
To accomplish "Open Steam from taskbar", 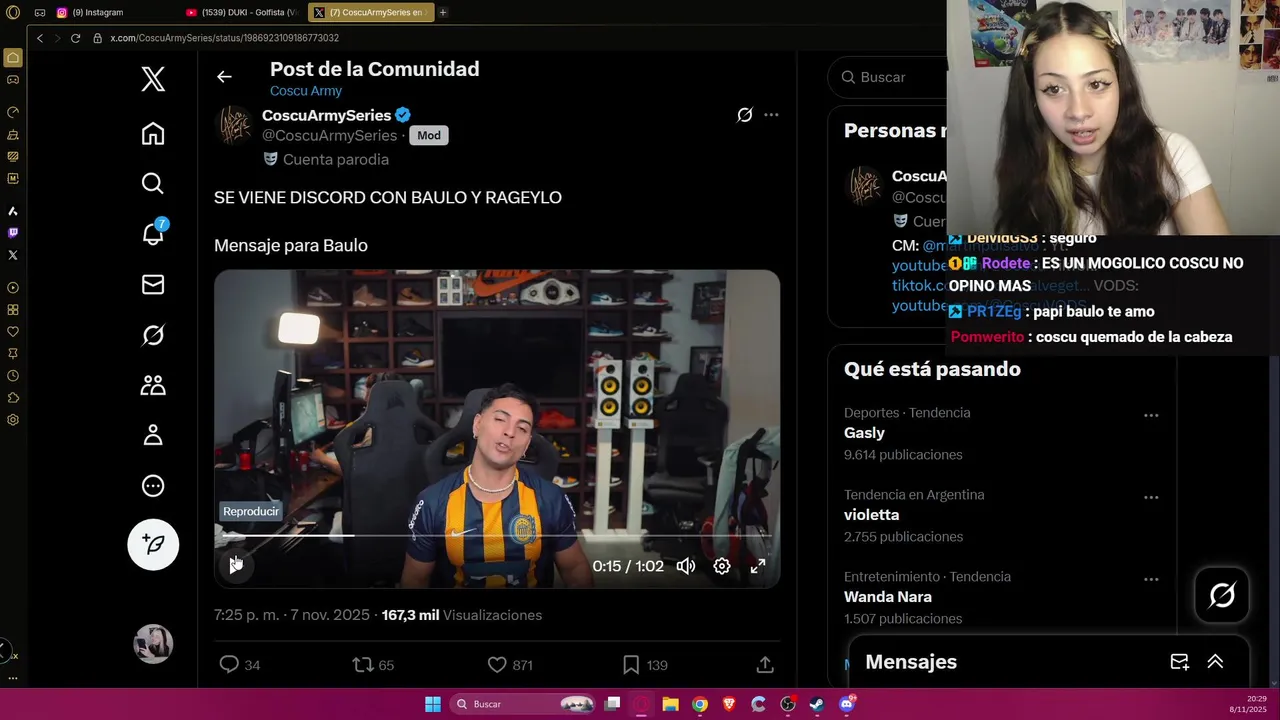I will pos(817,704).
